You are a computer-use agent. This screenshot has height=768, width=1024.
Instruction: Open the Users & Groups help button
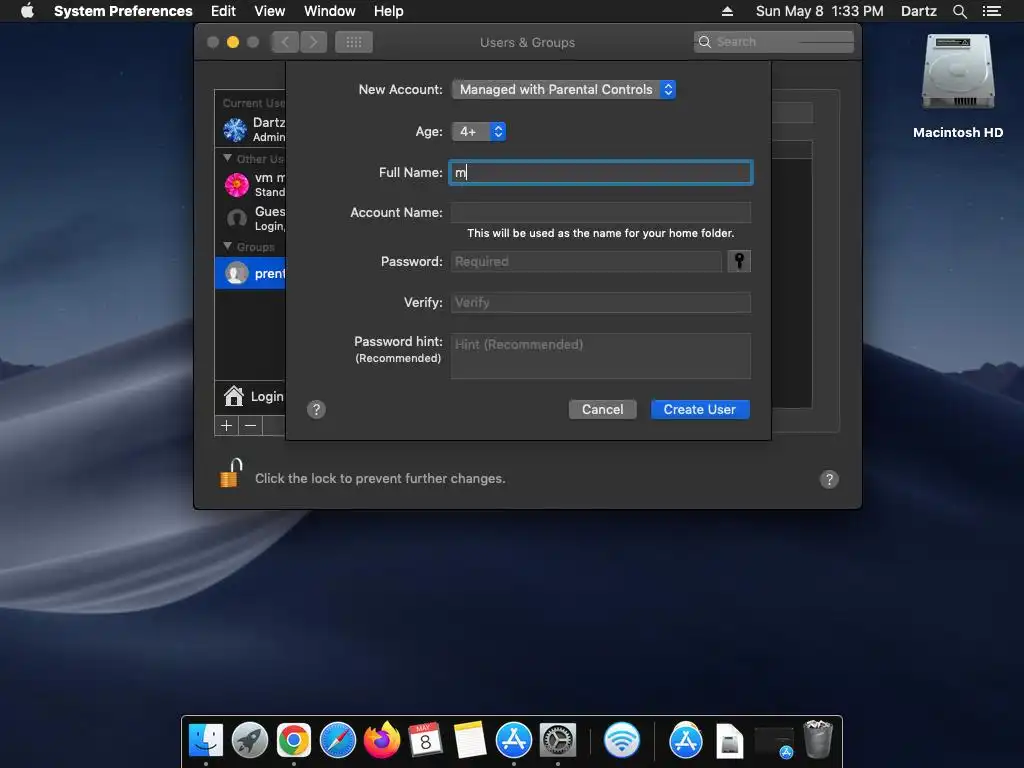click(x=829, y=479)
